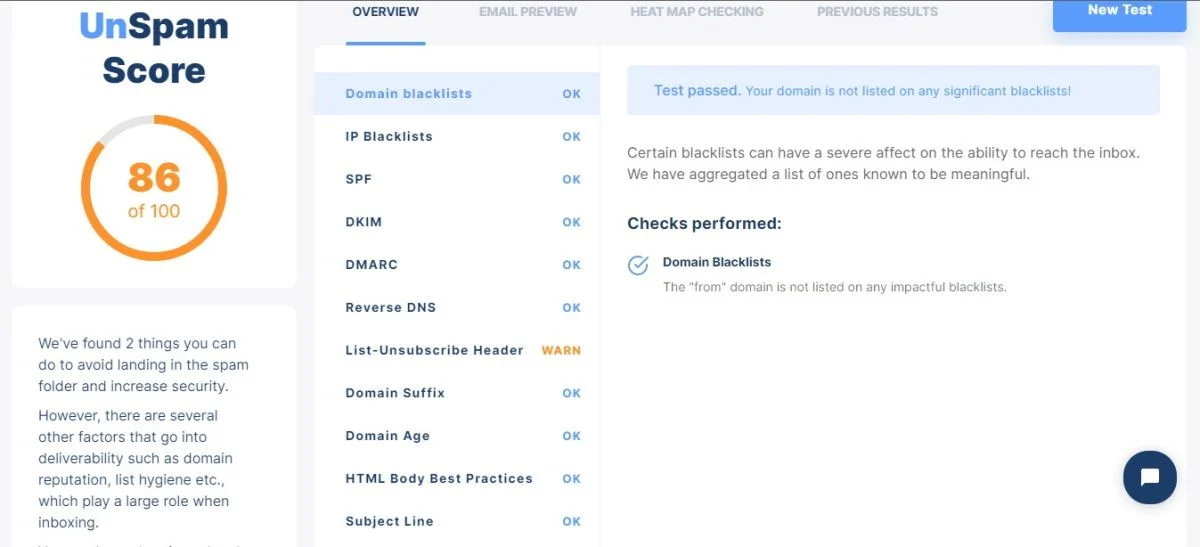Select the Overview tab
This screenshot has width=1200, height=547.
coord(386,12)
